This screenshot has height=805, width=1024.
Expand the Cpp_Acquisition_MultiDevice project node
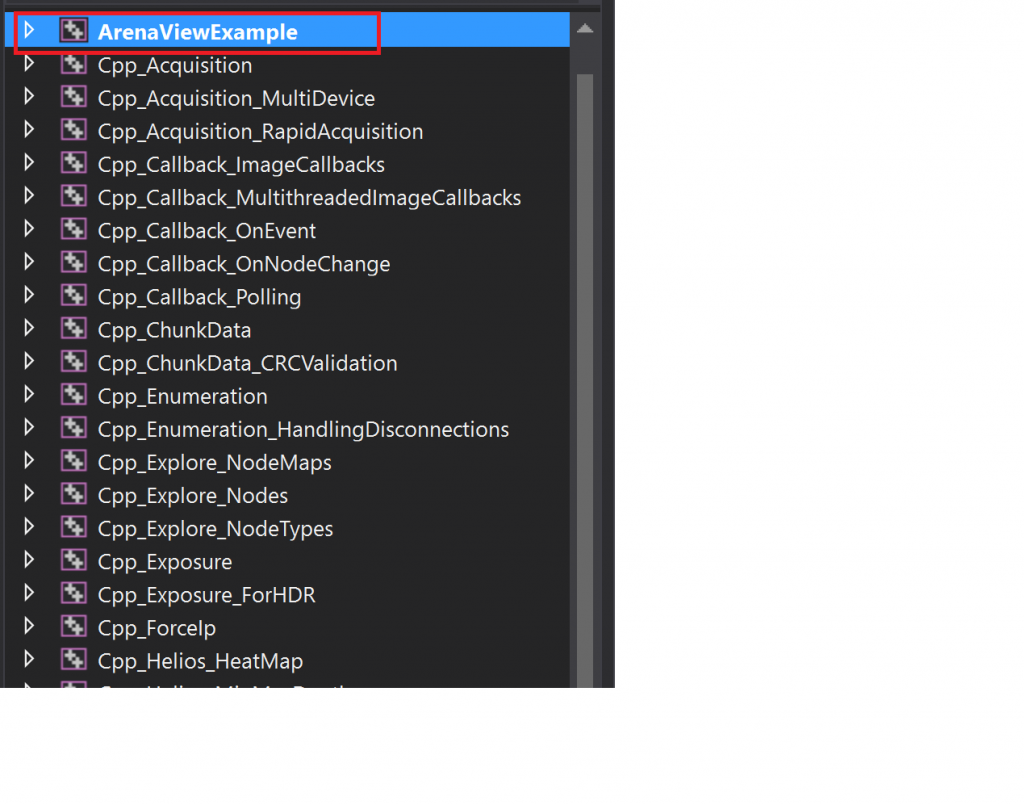pos(28,97)
